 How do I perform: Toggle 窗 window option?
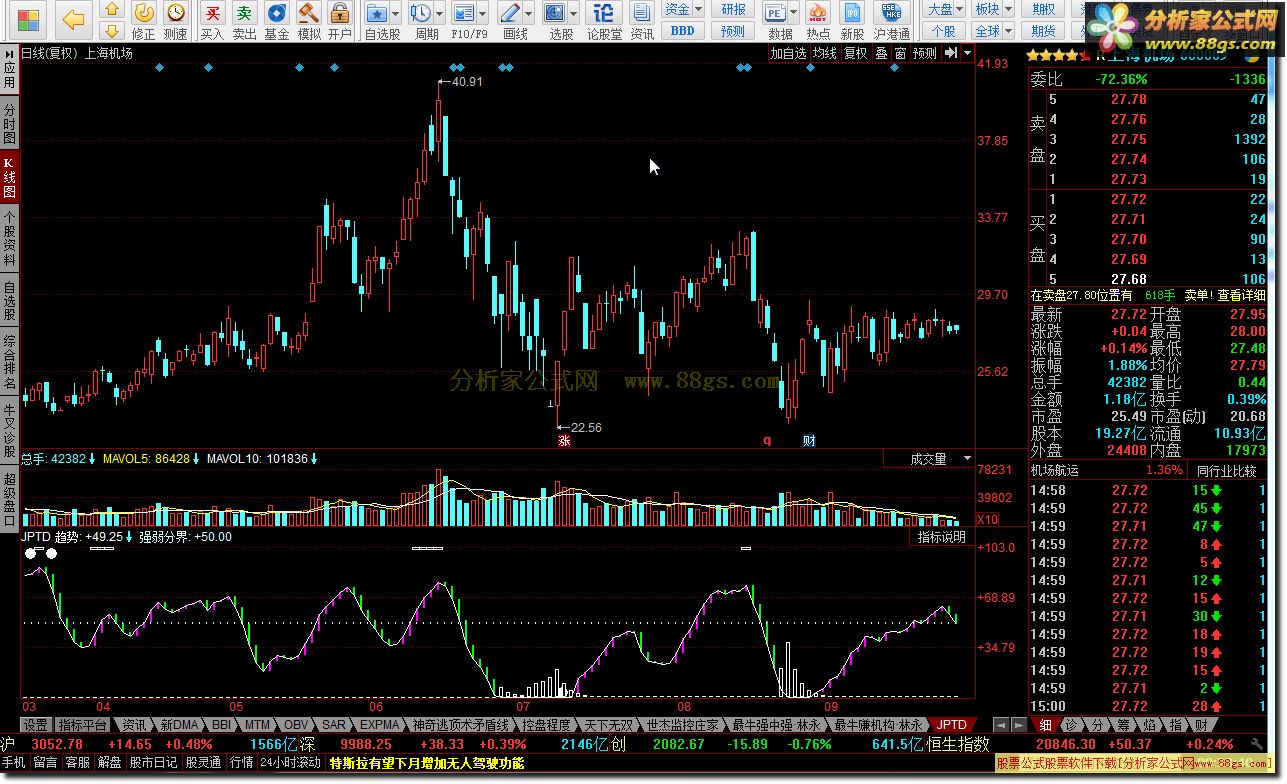coord(900,53)
